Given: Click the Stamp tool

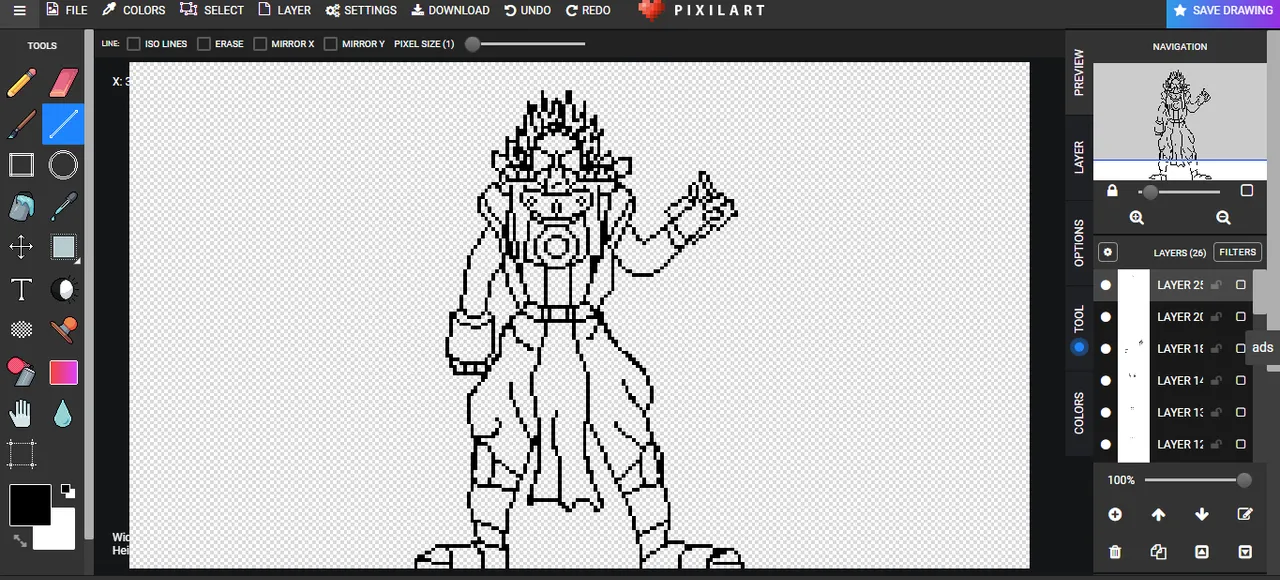Looking at the screenshot, I should click(x=63, y=329).
